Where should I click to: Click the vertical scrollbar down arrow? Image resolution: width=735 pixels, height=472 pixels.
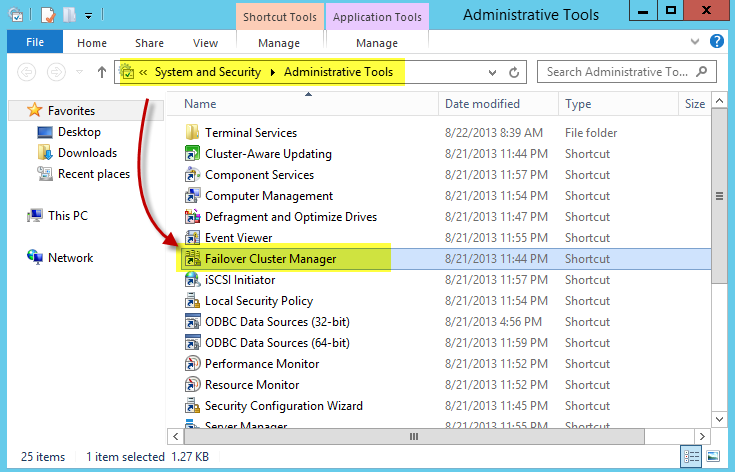720,420
